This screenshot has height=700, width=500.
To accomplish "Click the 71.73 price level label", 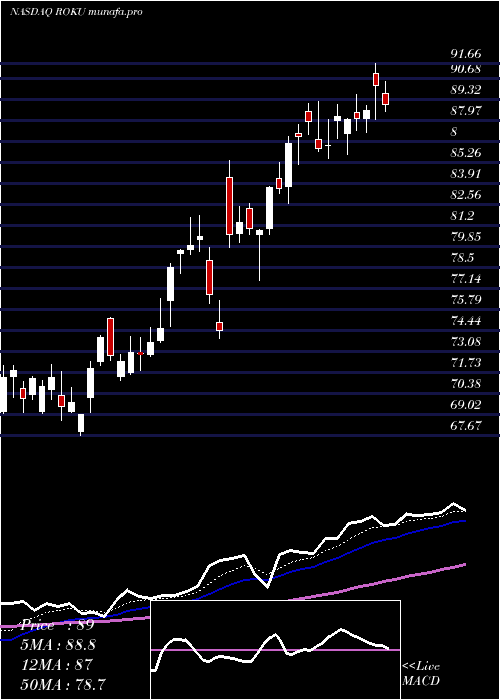I will pyautogui.click(x=466, y=362).
